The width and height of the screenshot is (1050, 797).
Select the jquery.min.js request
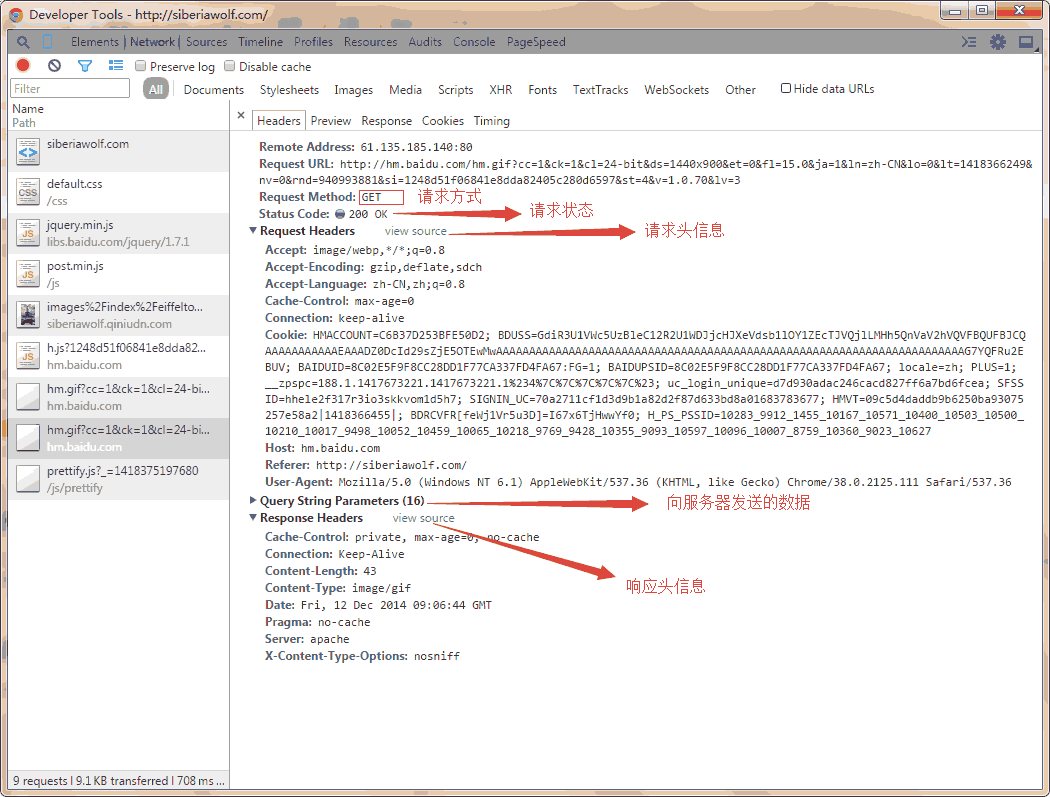[119, 233]
